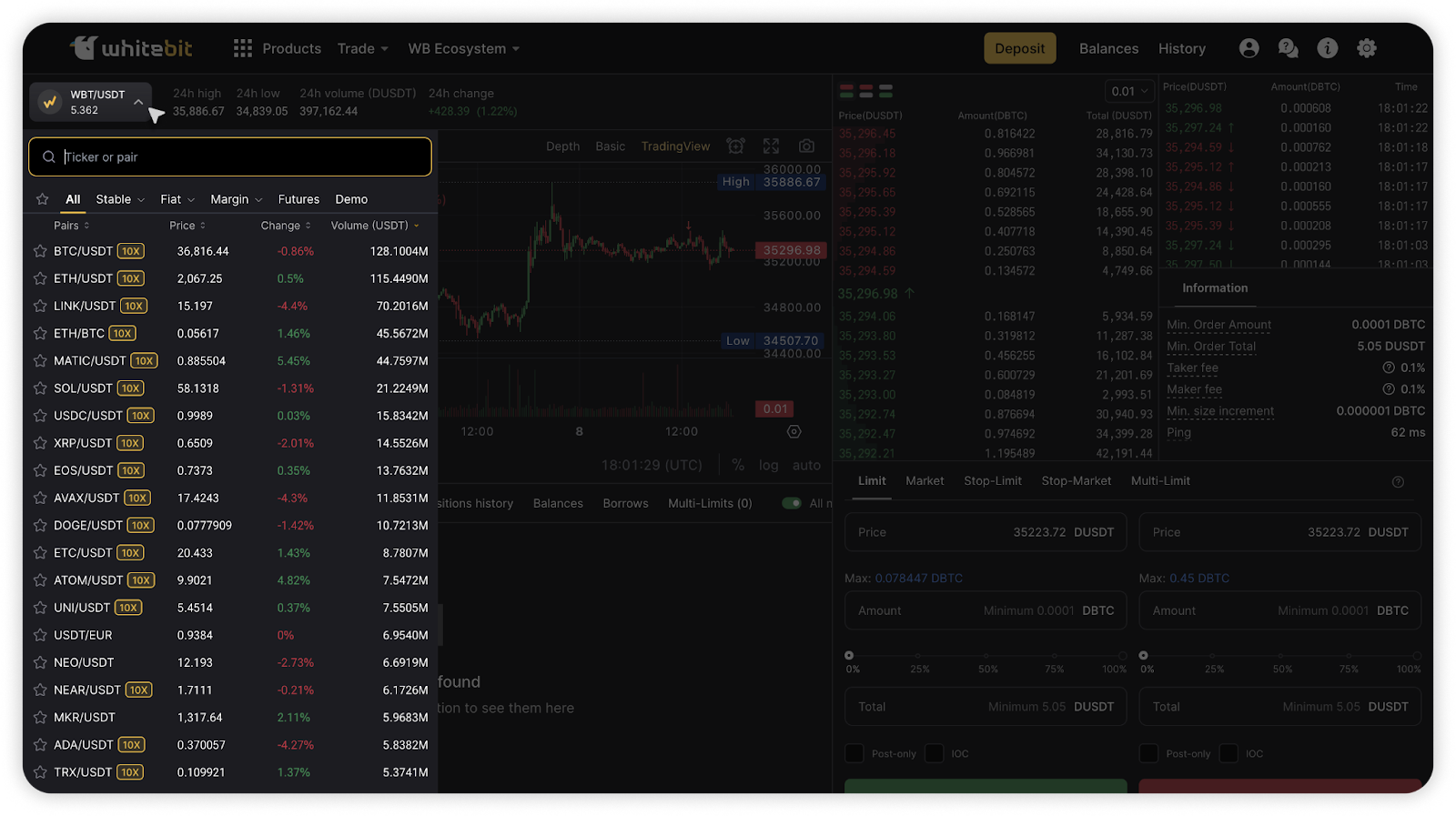This screenshot has height=816, width=1456.
Task: Click the WhiteBIT logo
Action: click(x=132, y=48)
